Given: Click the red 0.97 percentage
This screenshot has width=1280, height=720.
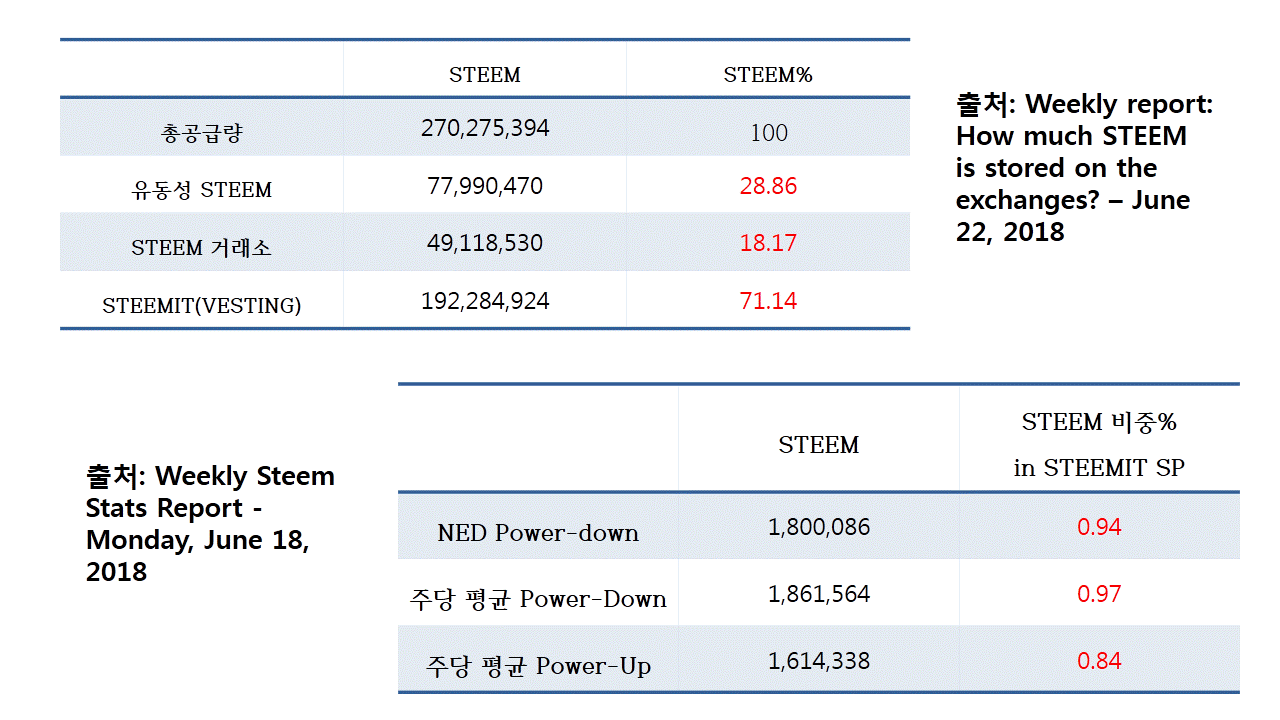Looking at the screenshot, I should click(x=1099, y=594).
